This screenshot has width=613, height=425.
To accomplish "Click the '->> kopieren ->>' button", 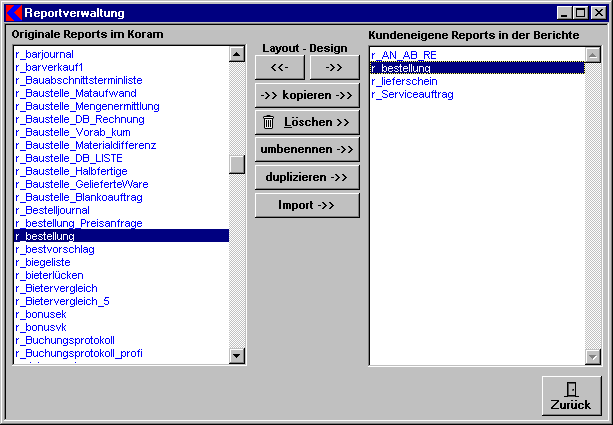I will [307, 95].
